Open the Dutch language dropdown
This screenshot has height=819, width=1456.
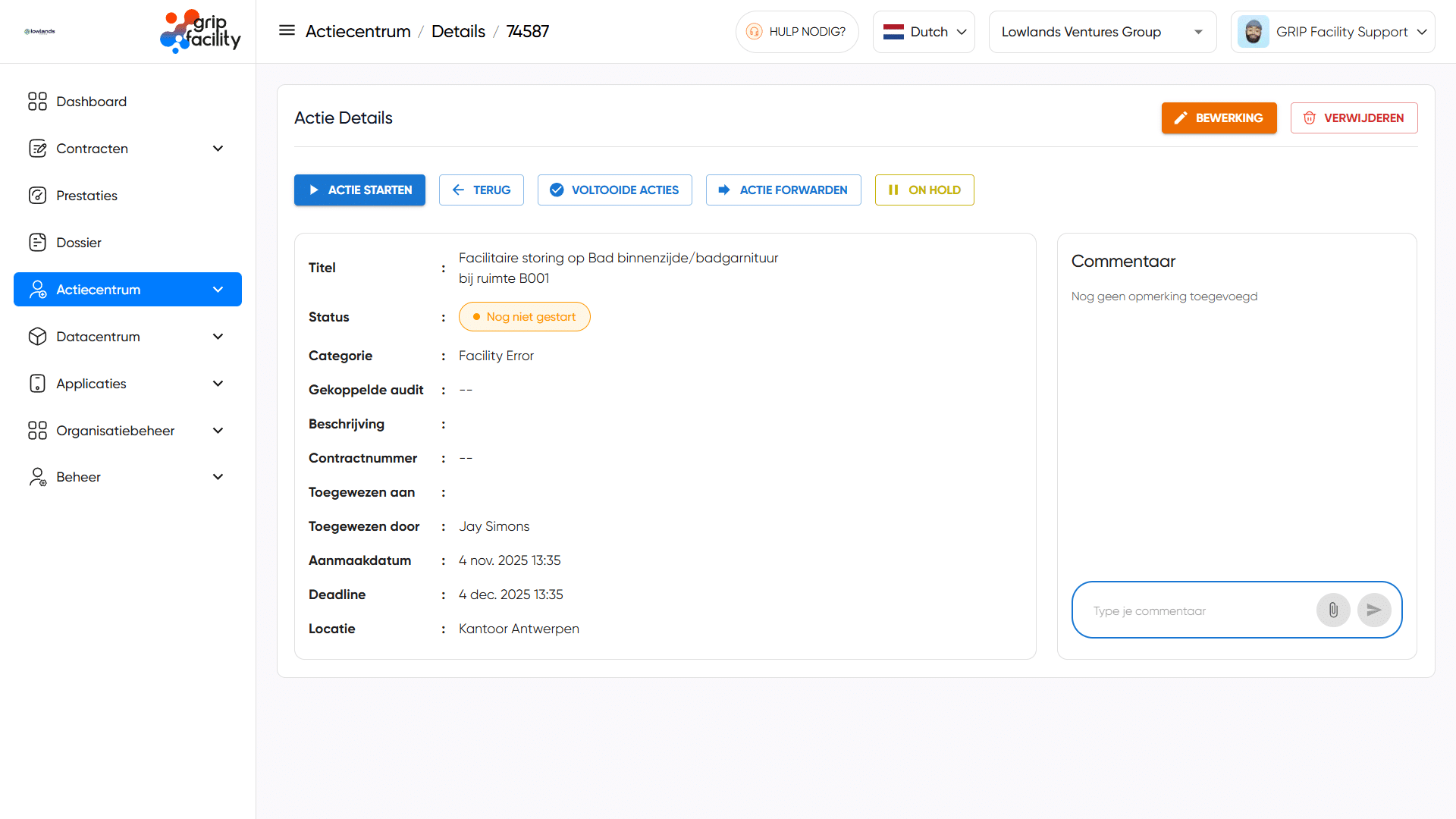click(924, 32)
